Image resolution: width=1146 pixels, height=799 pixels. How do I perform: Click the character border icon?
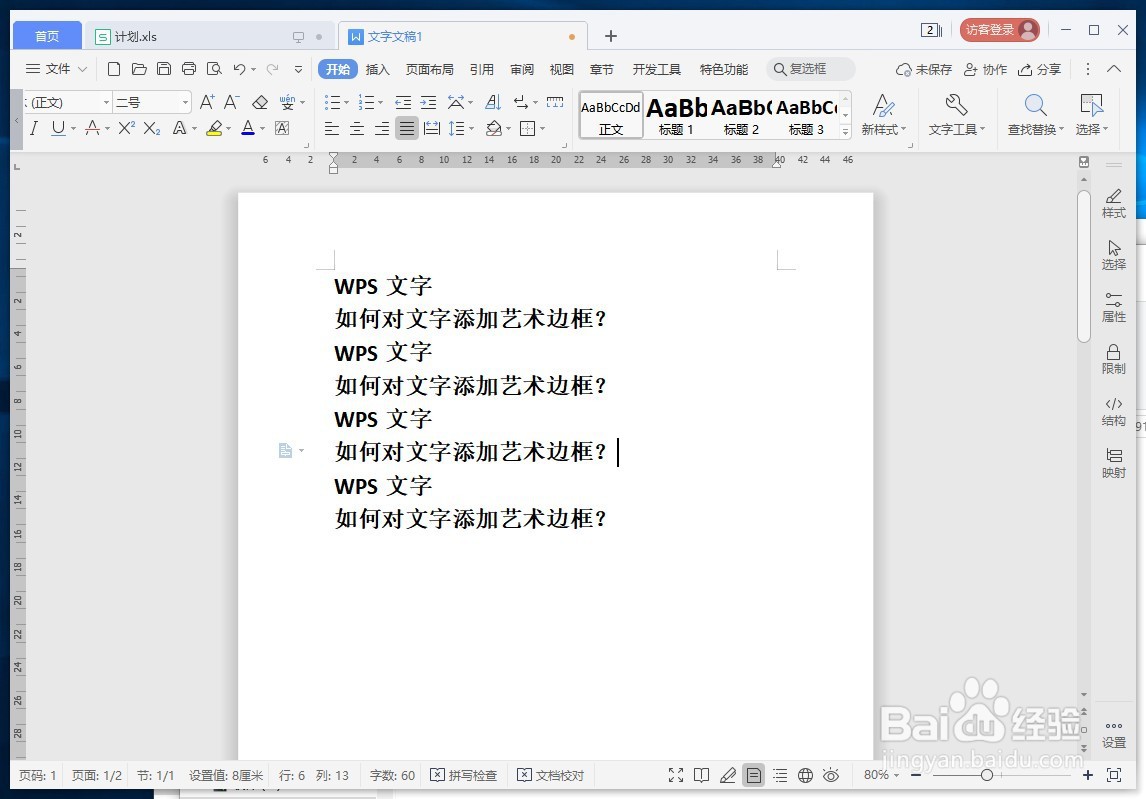pos(282,129)
